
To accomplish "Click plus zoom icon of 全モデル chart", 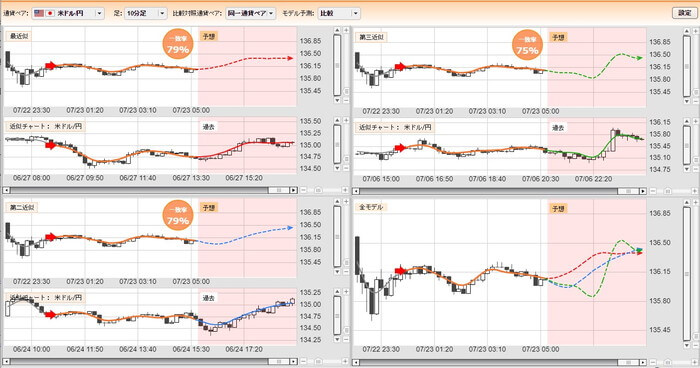I will point(696,203).
